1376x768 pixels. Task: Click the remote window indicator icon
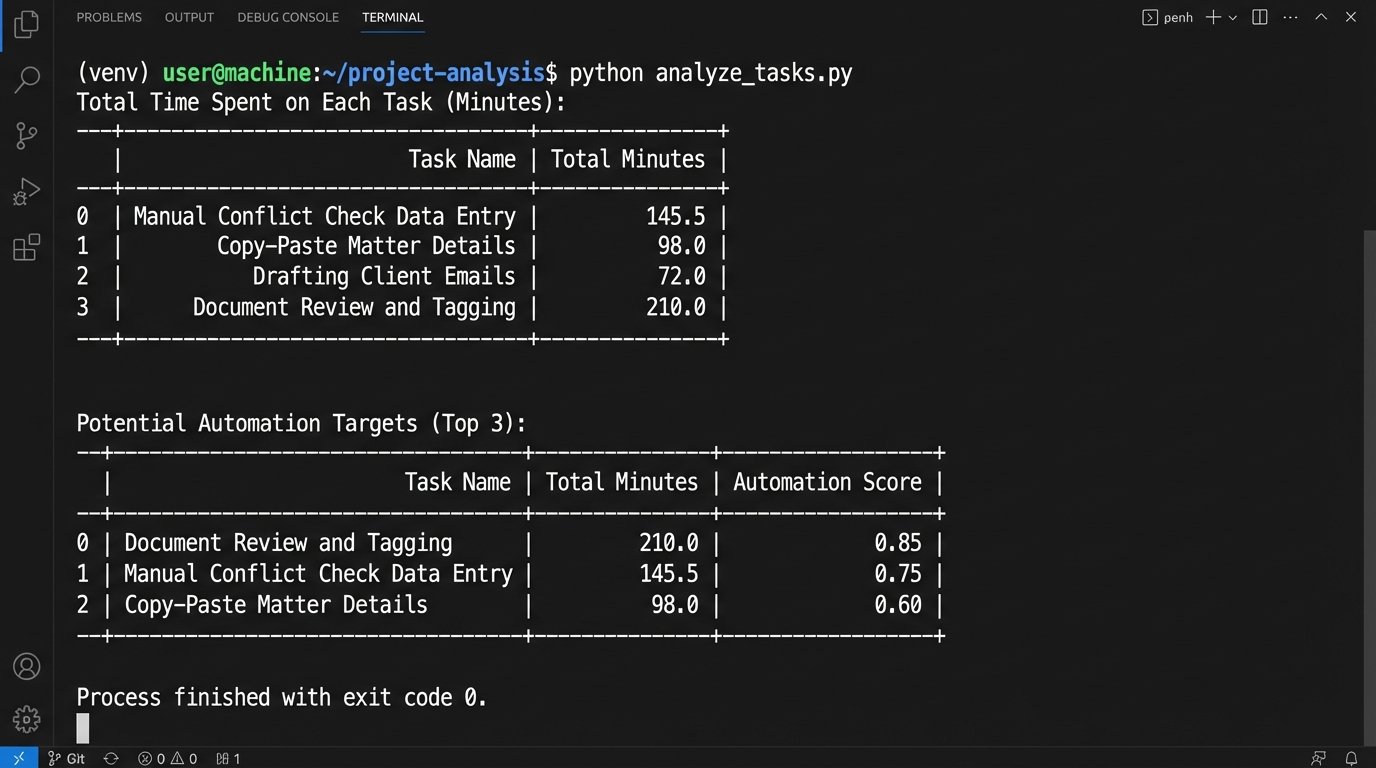tap(19, 759)
